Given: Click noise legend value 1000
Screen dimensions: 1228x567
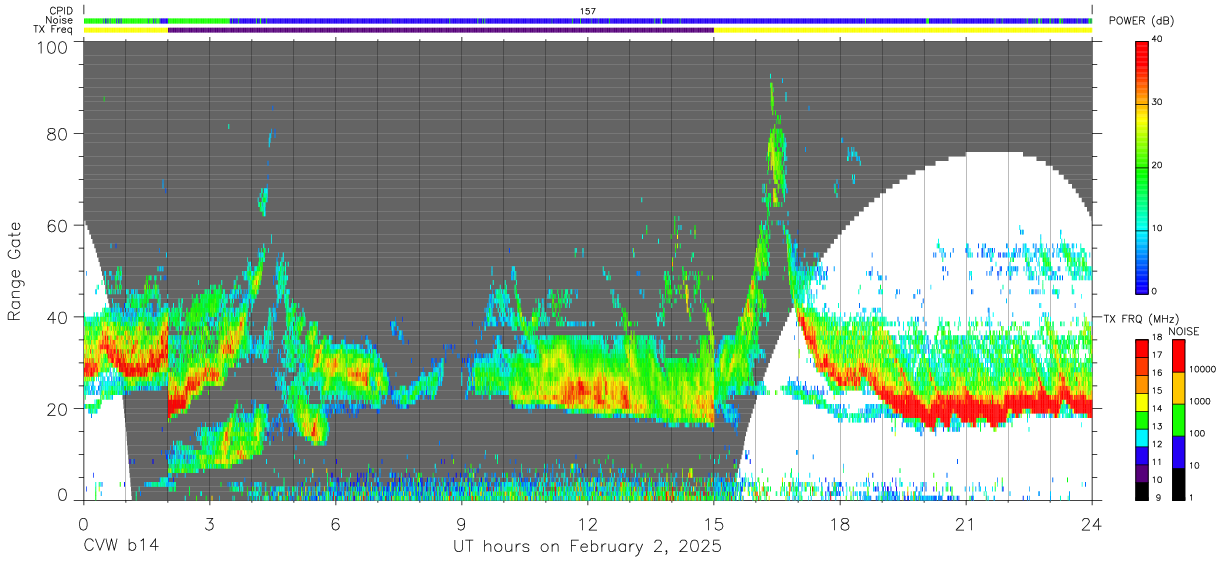Looking at the screenshot, I should pyautogui.click(x=1202, y=401).
